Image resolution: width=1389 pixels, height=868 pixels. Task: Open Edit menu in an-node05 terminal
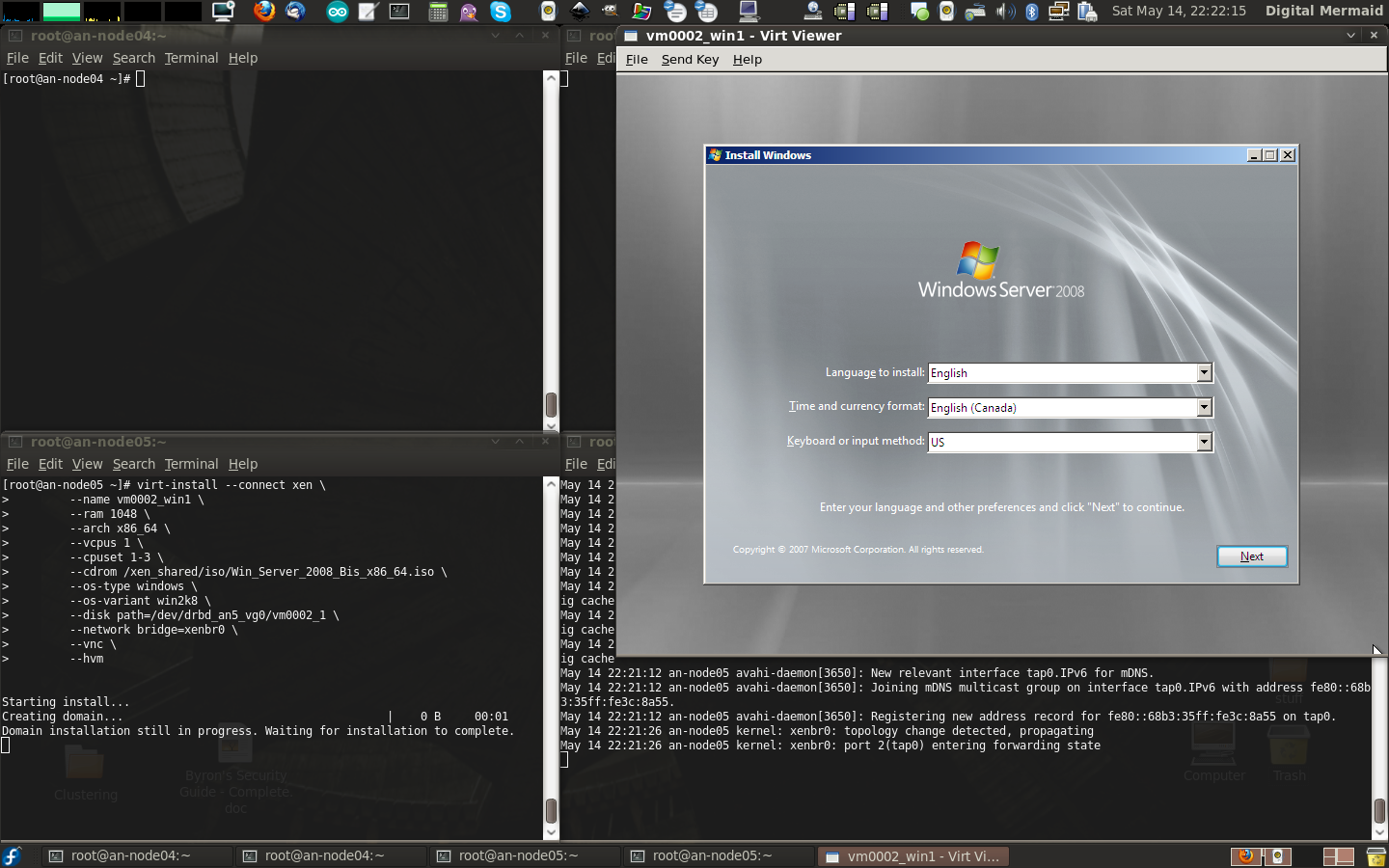[x=50, y=464]
